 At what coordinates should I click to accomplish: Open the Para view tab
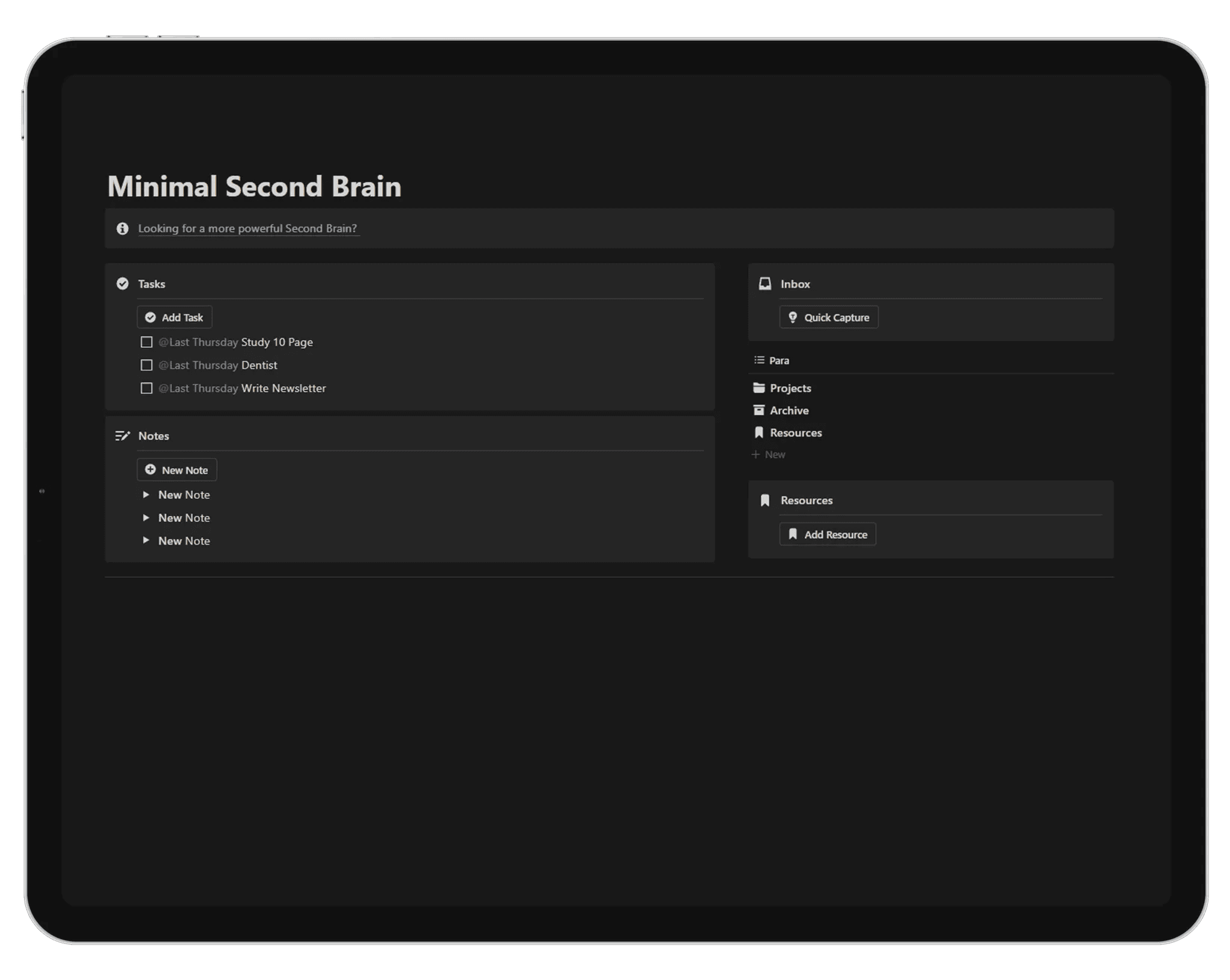tap(778, 360)
